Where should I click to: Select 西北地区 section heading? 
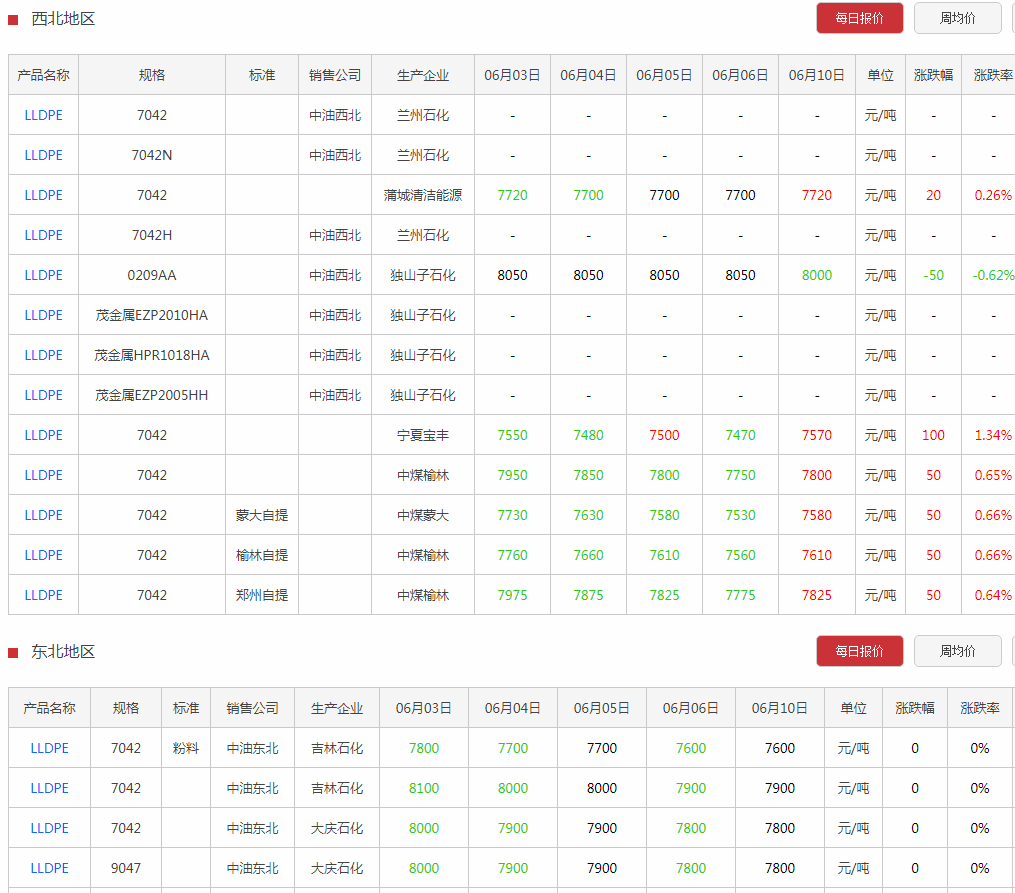pyautogui.click(x=63, y=19)
